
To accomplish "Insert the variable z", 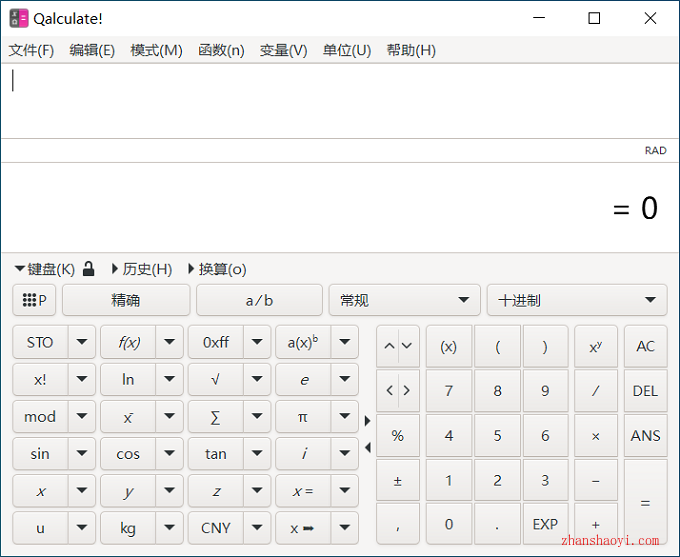I will click(216, 491).
